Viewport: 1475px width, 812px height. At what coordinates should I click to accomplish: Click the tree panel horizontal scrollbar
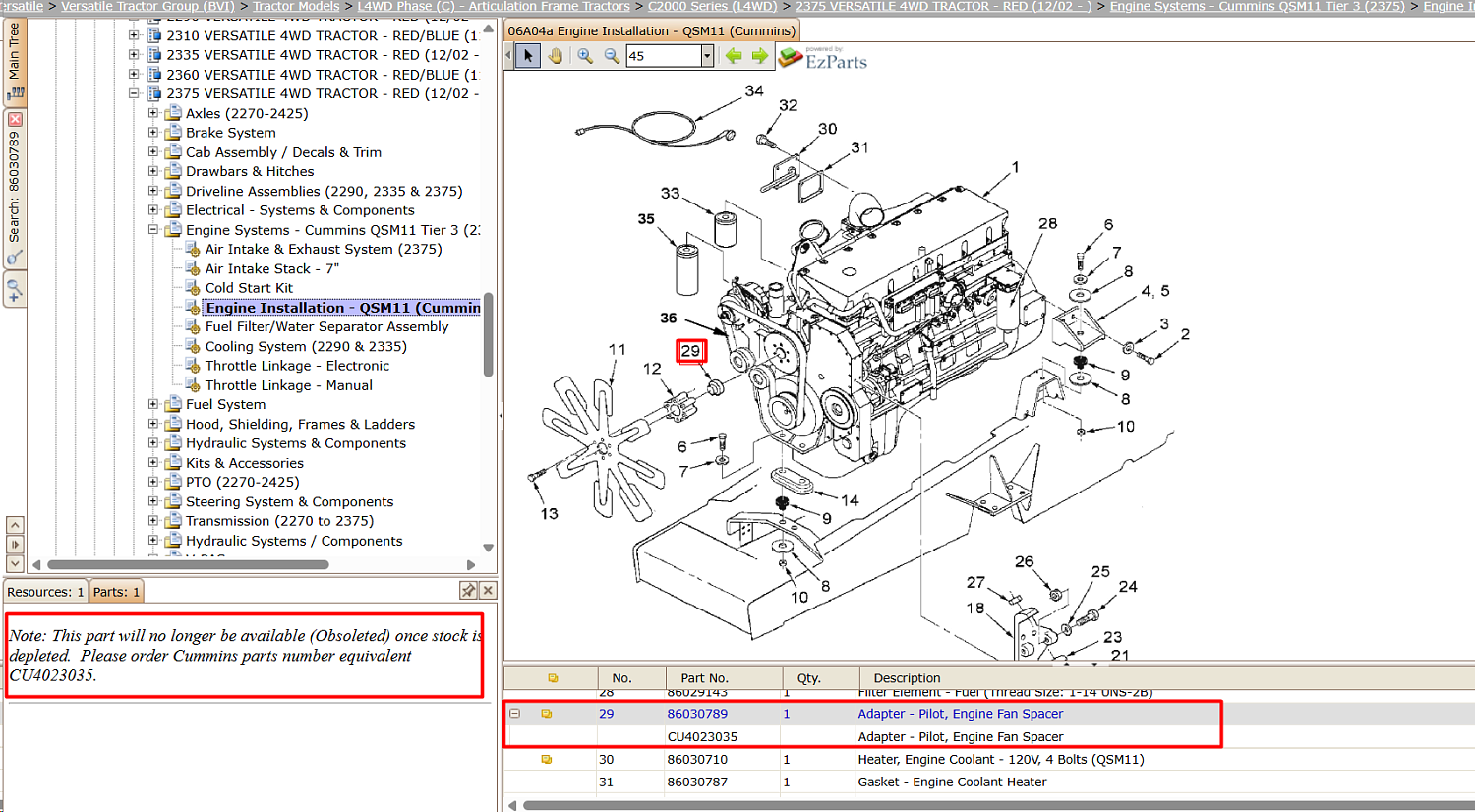pos(187,564)
